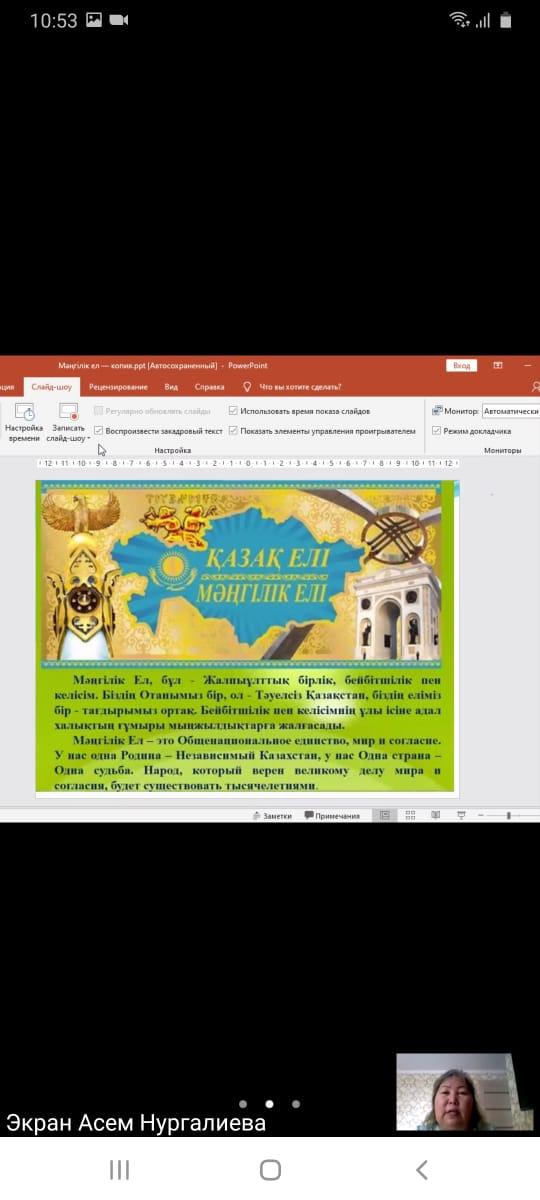Open the Монитор dropdown showing Автоматически
540x1200 pixels.
(x=510, y=411)
